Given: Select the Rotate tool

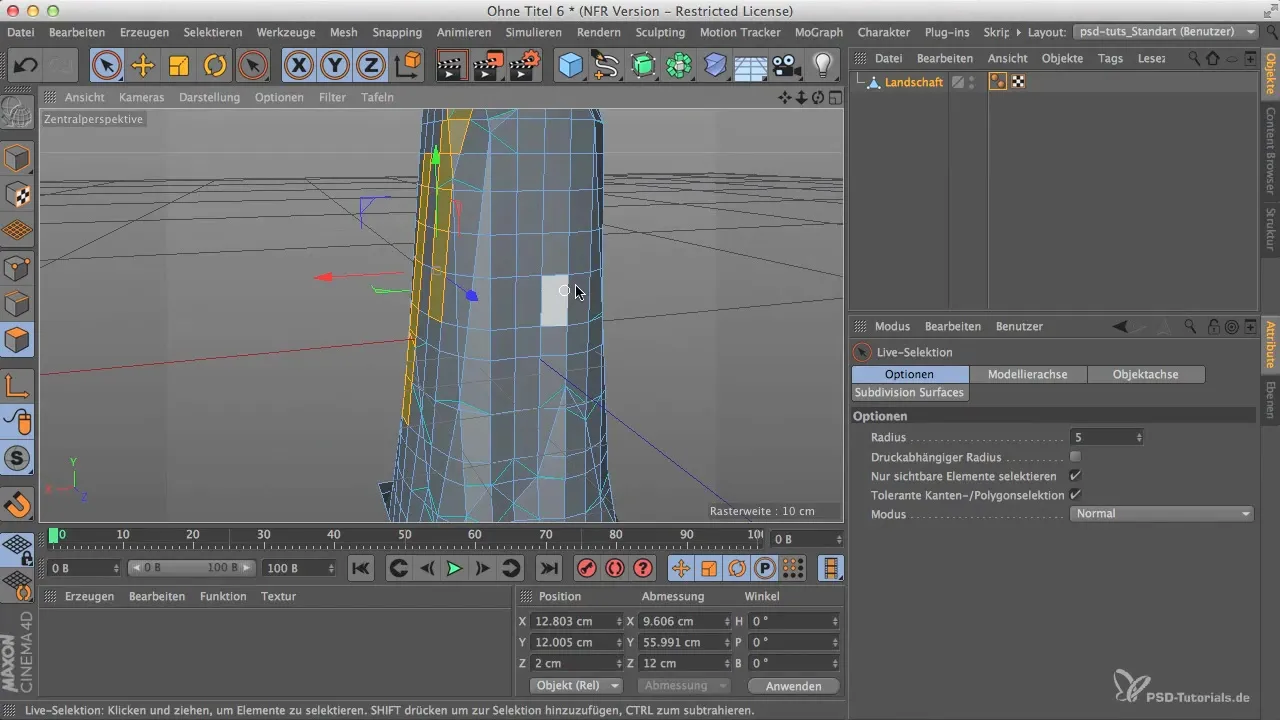Looking at the screenshot, I should (x=215, y=66).
